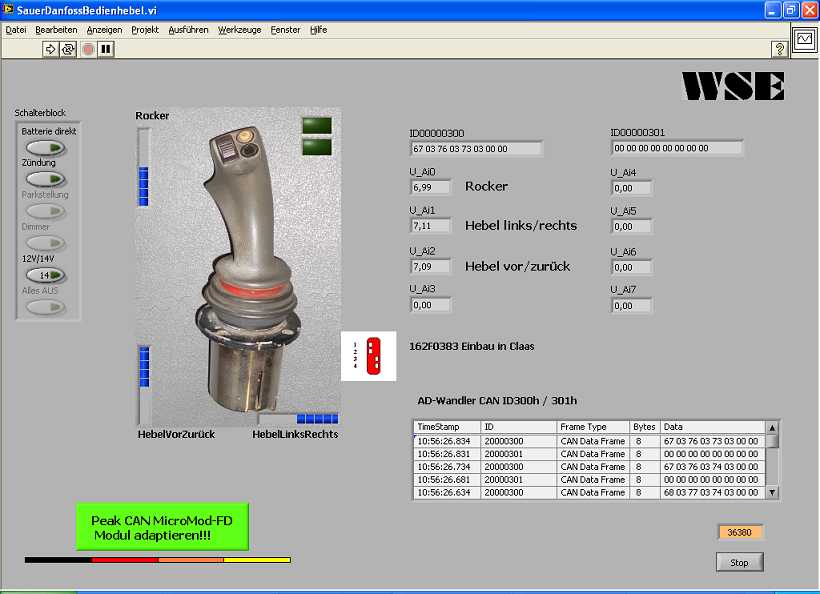This screenshot has height=594, width=820.
Task: Click the VI icon pane in top-right corner
Action: (x=804, y=39)
